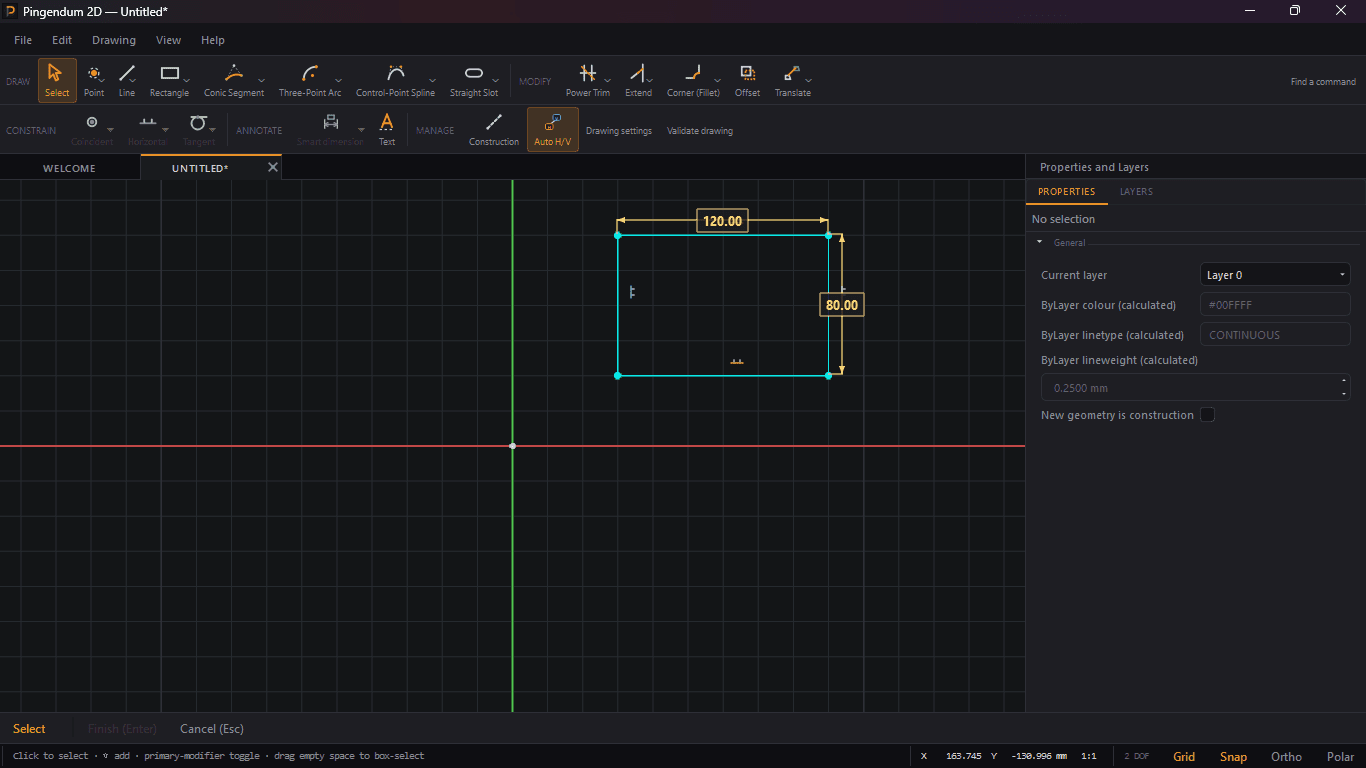Click Validate drawing

[700, 131]
